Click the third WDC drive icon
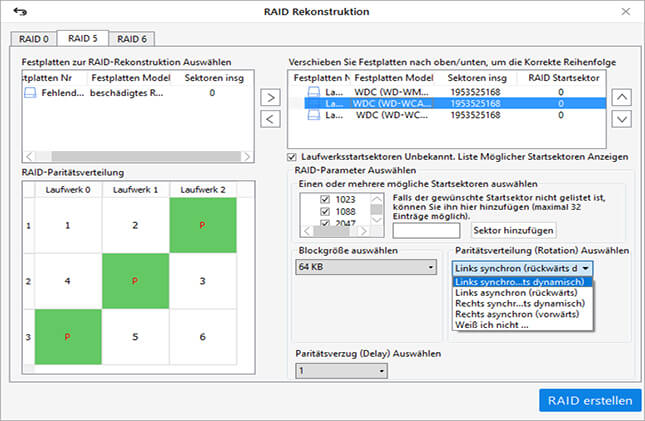 pos(314,115)
